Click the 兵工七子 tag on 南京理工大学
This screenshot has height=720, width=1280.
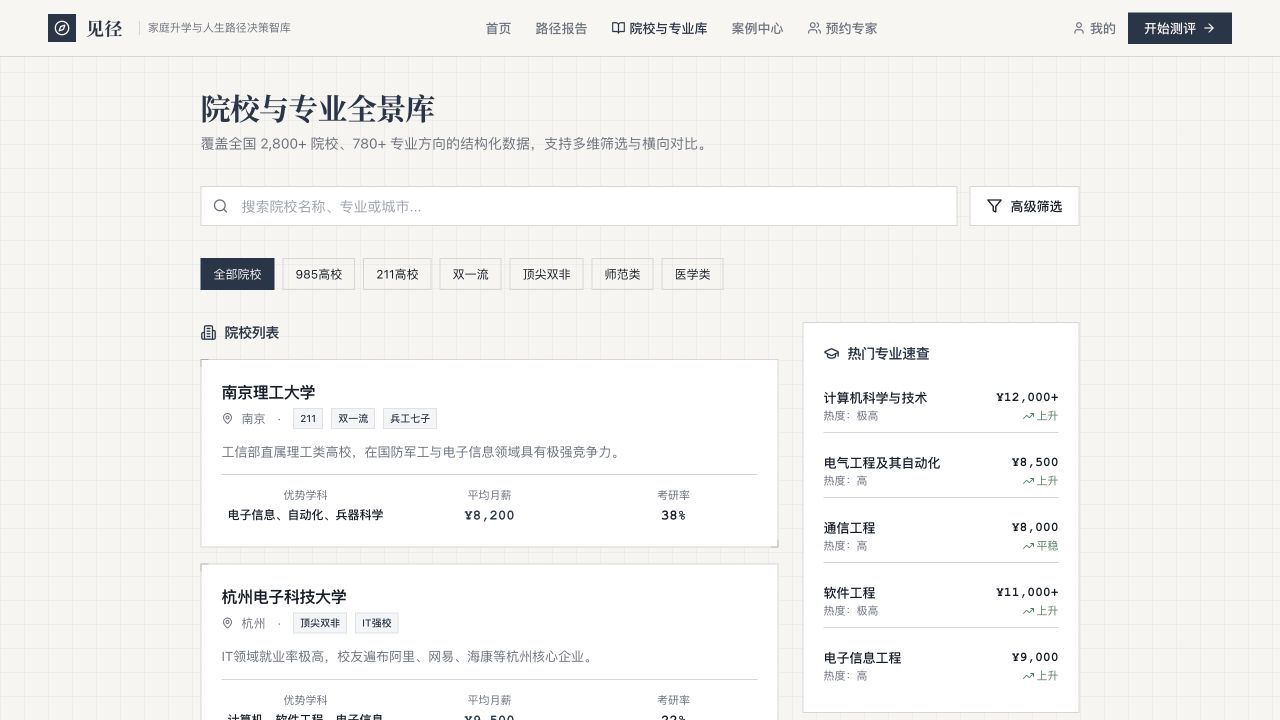[x=410, y=419]
